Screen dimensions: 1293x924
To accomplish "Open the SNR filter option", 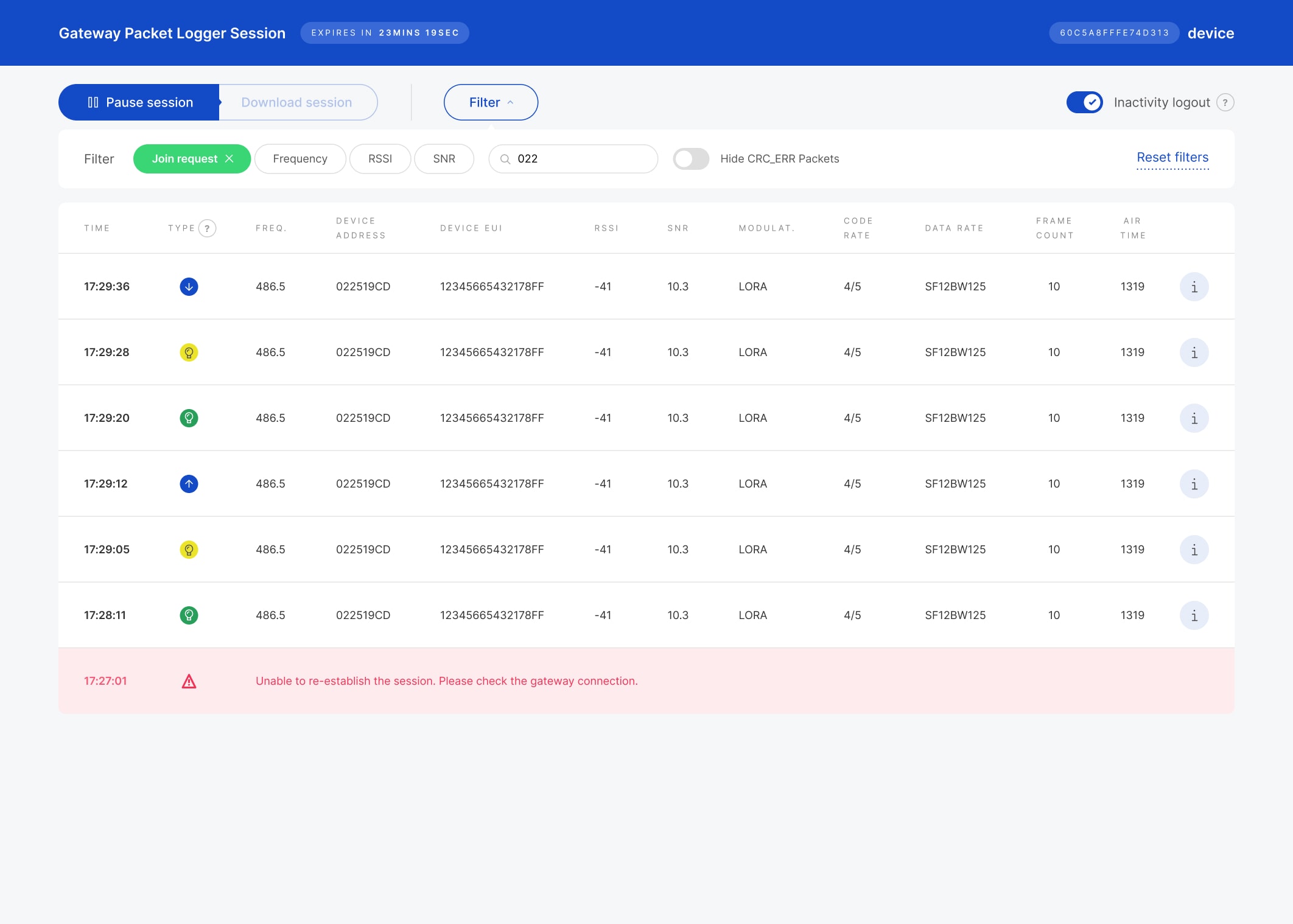I will [x=444, y=159].
